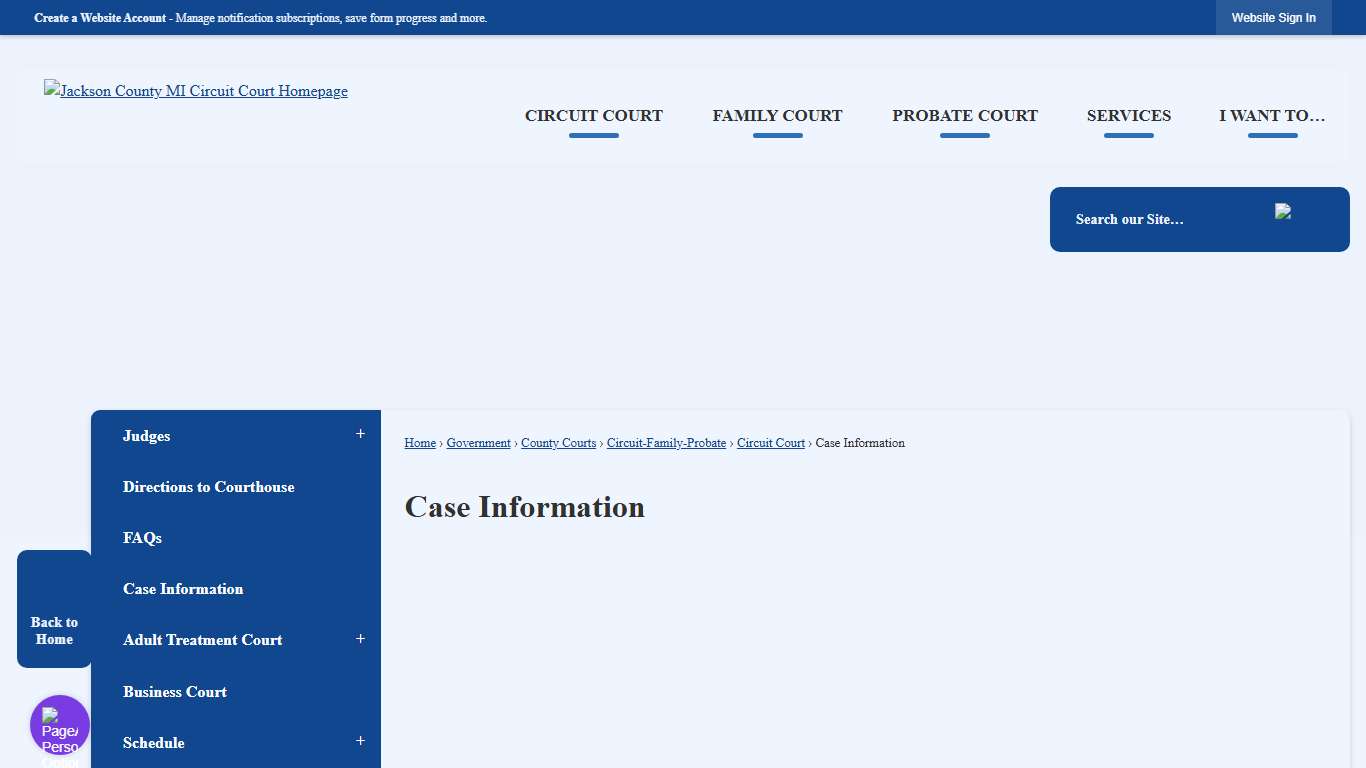Open the Probate Court menu
This screenshot has width=1366, height=768.
pos(964,115)
